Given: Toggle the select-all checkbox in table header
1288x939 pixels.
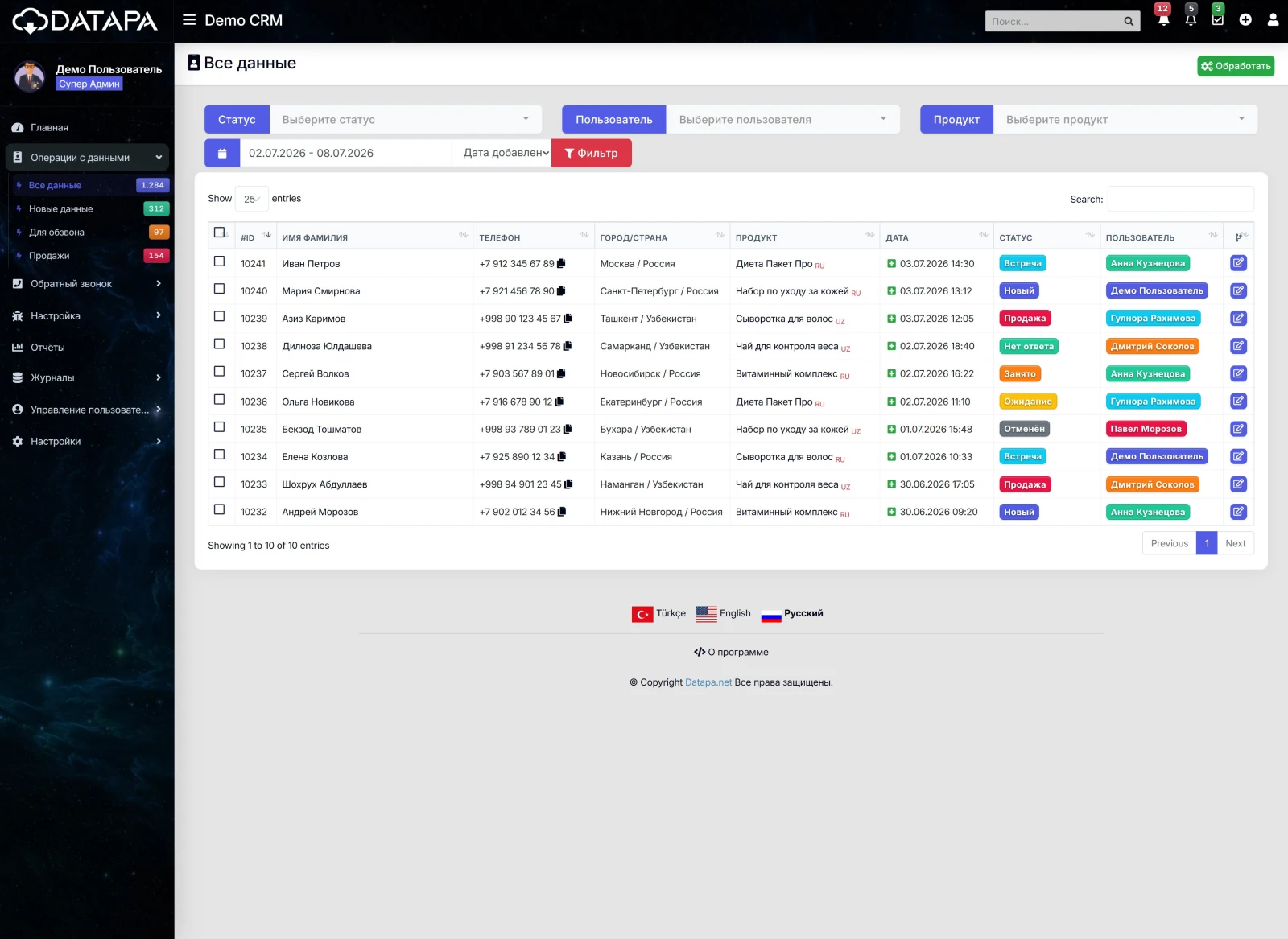Looking at the screenshot, I should pyautogui.click(x=219, y=233).
